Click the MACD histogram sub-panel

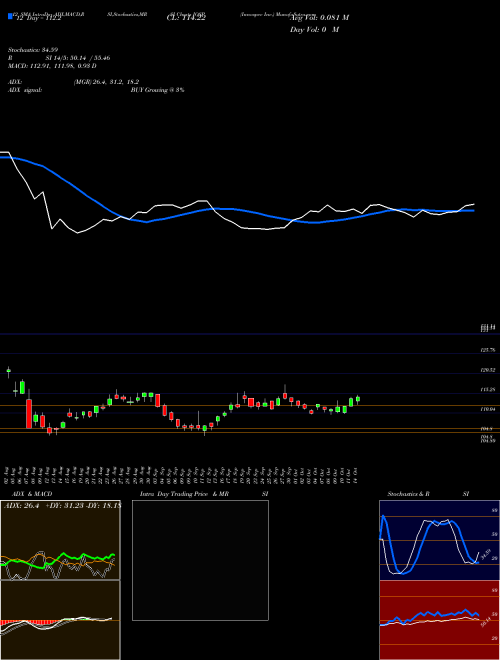tap(60, 620)
